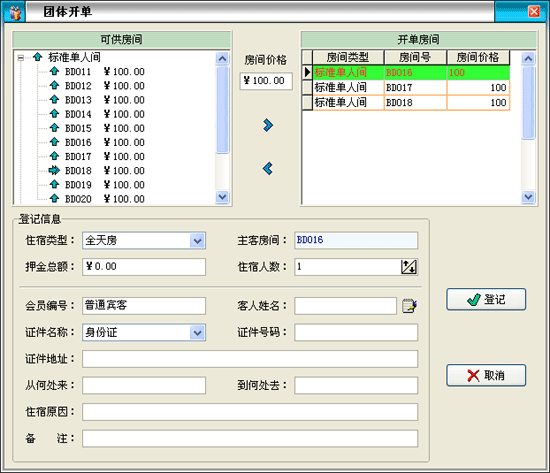The height and width of the screenshot is (473, 550).
Task: Click the arrow icon of room BD018
Action: coord(54,171)
